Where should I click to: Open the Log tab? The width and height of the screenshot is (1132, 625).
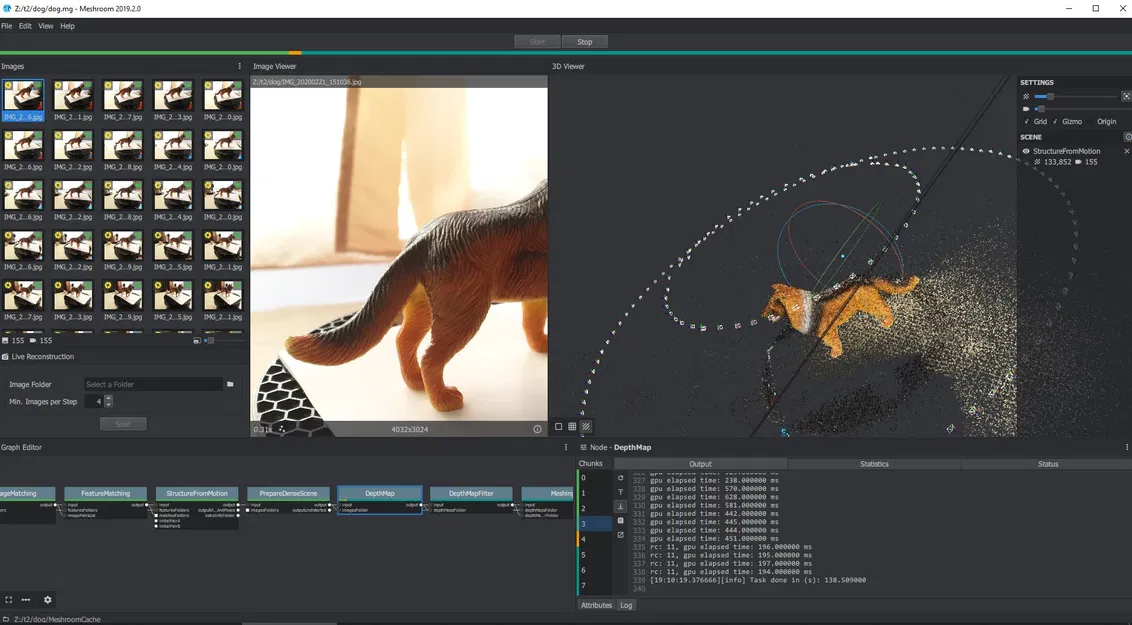(626, 606)
